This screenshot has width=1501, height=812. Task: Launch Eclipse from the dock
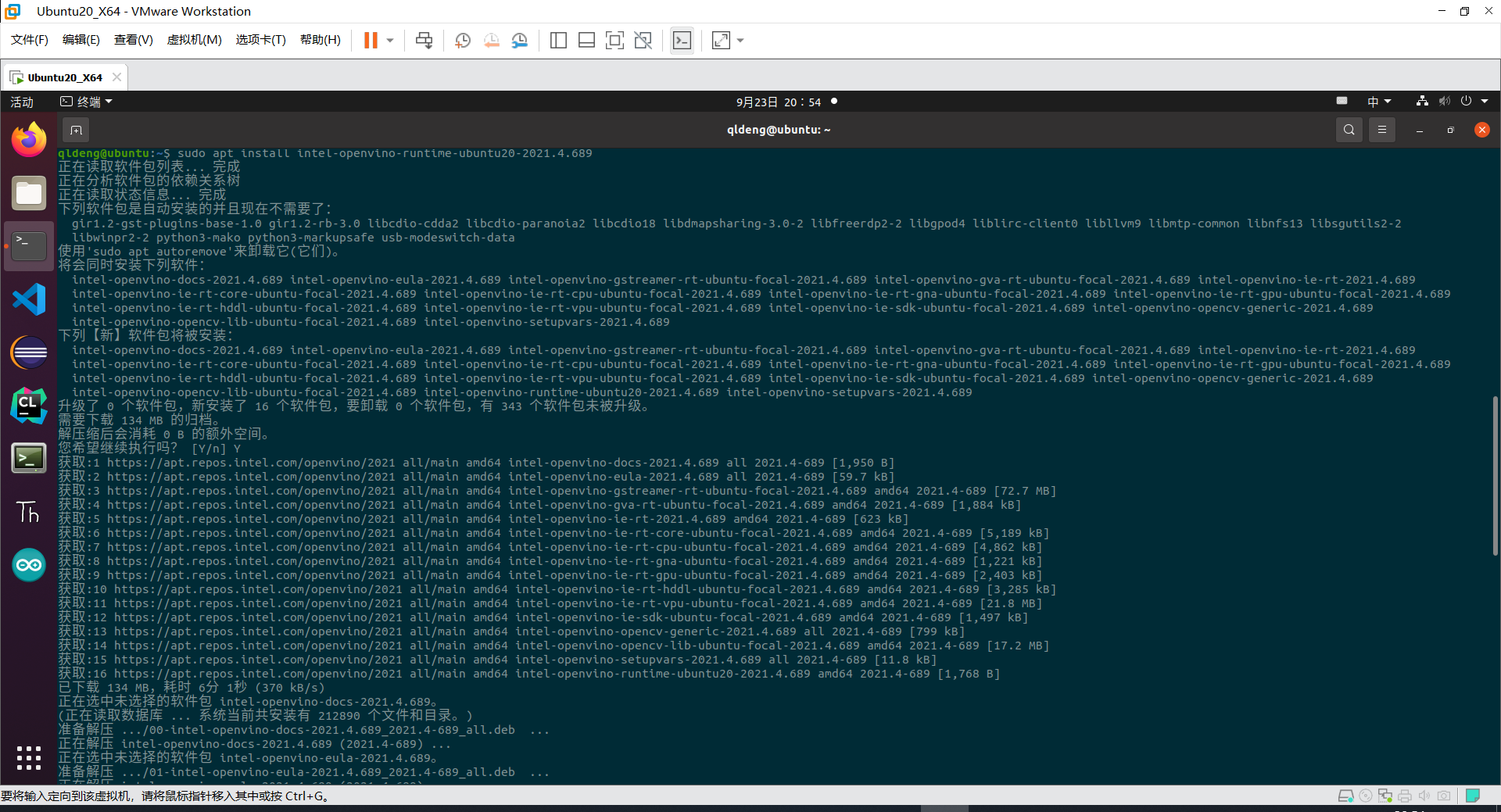pyautogui.click(x=29, y=352)
